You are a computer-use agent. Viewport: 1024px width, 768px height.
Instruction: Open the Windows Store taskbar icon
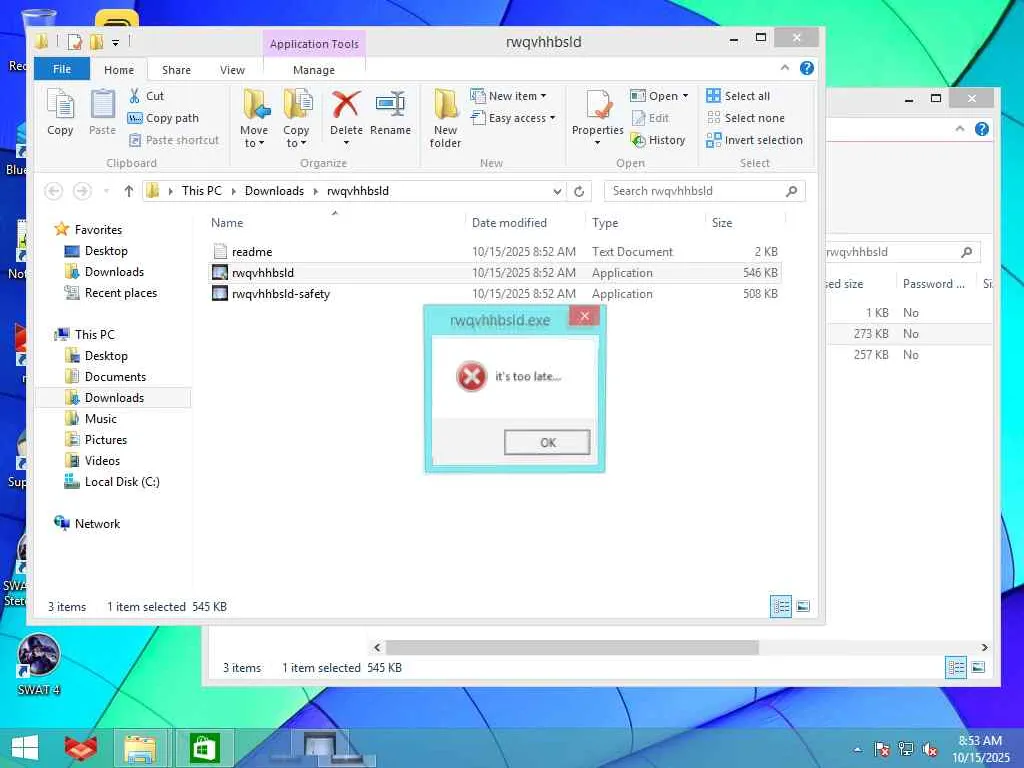(x=204, y=748)
